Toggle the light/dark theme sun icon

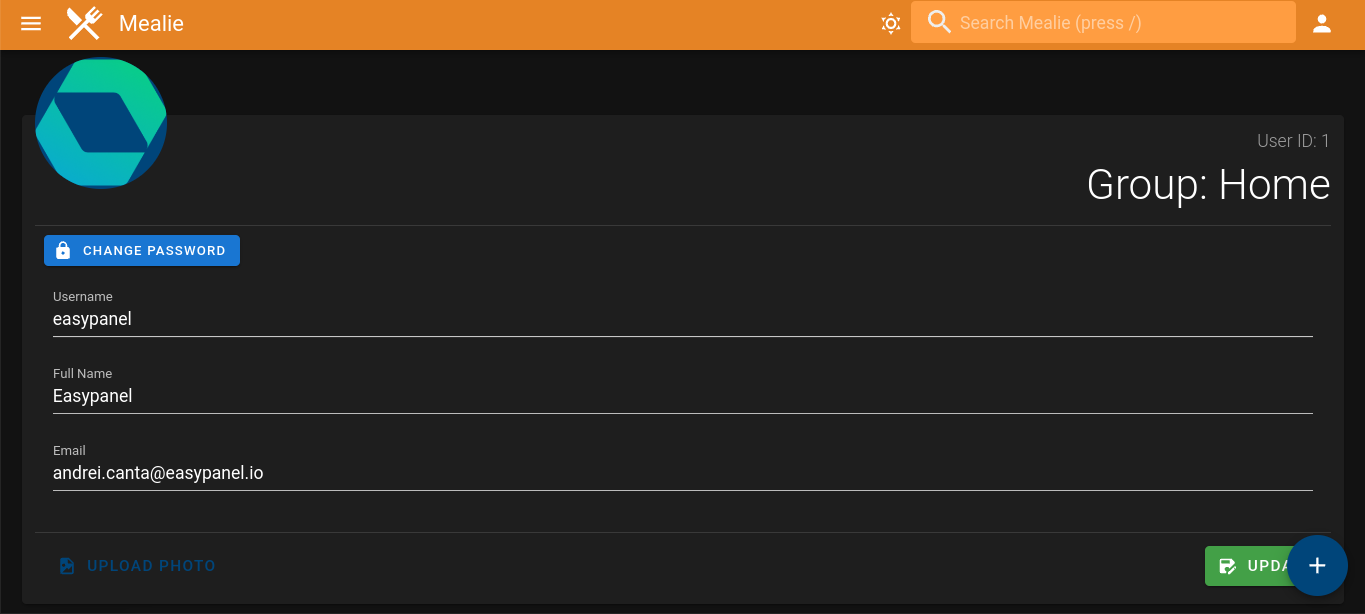coord(891,23)
